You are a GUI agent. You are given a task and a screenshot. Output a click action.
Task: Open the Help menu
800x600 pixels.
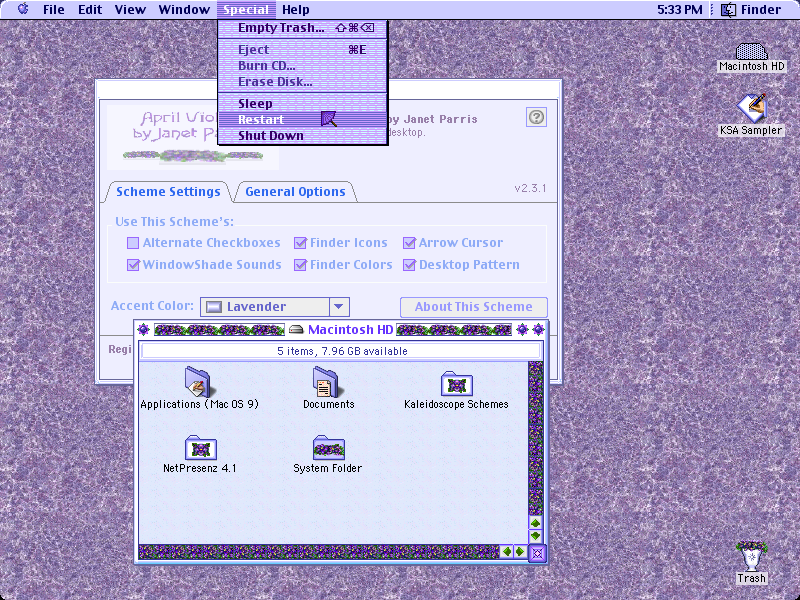[x=296, y=9]
